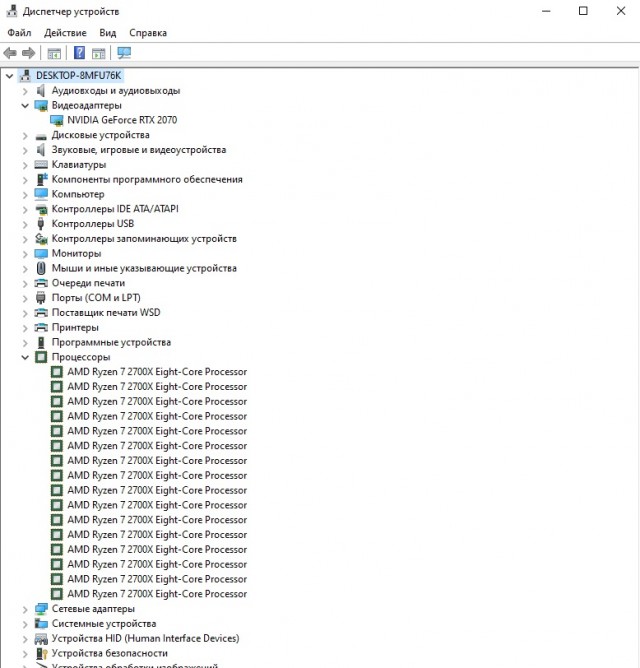The height and width of the screenshot is (668, 640).
Task: Select the Программные устройства row
Action: [x=111, y=342]
